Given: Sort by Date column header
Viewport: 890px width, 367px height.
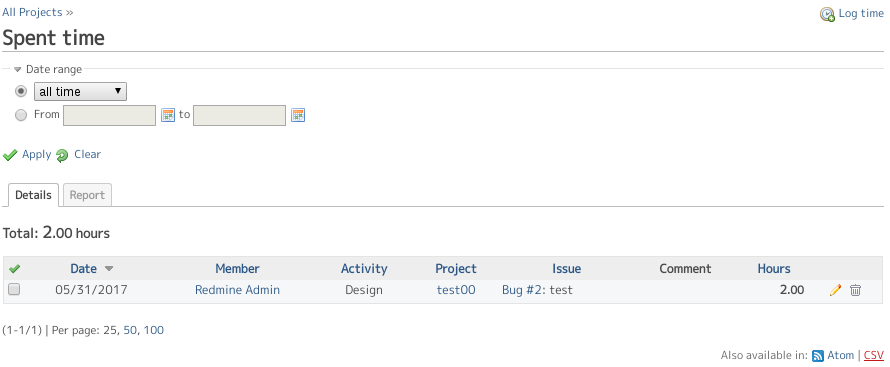Looking at the screenshot, I should coord(83,268).
